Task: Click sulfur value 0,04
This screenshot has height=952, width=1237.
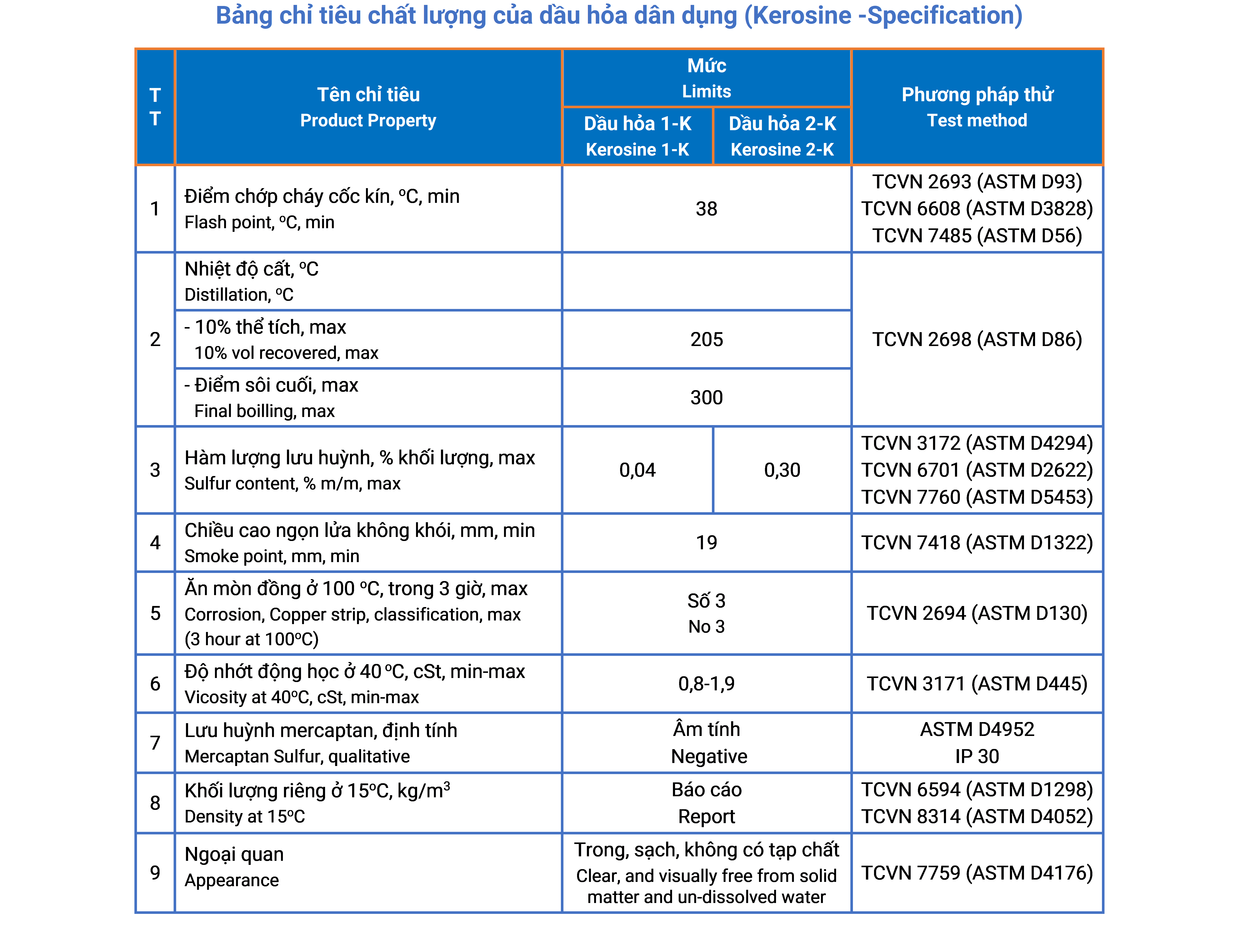Action: [x=638, y=470]
